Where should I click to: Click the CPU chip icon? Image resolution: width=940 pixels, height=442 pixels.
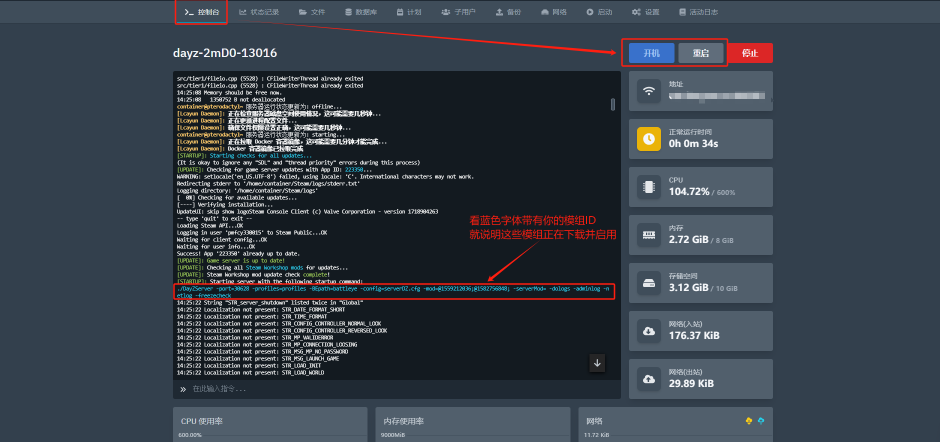649,185
